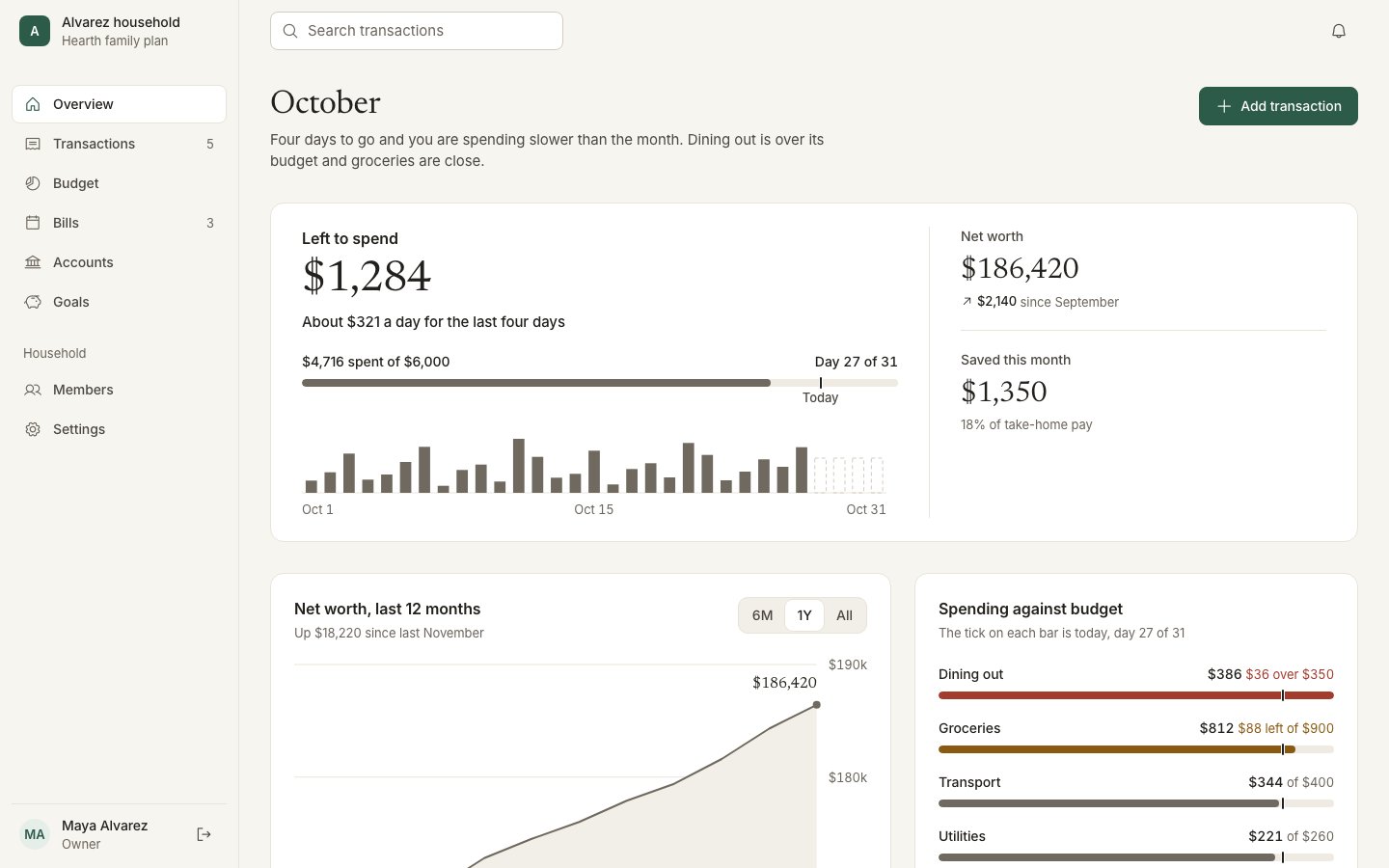This screenshot has height=868, width=1389.
Task: Click the Goals piggy bank icon
Action: (x=33, y=302)
